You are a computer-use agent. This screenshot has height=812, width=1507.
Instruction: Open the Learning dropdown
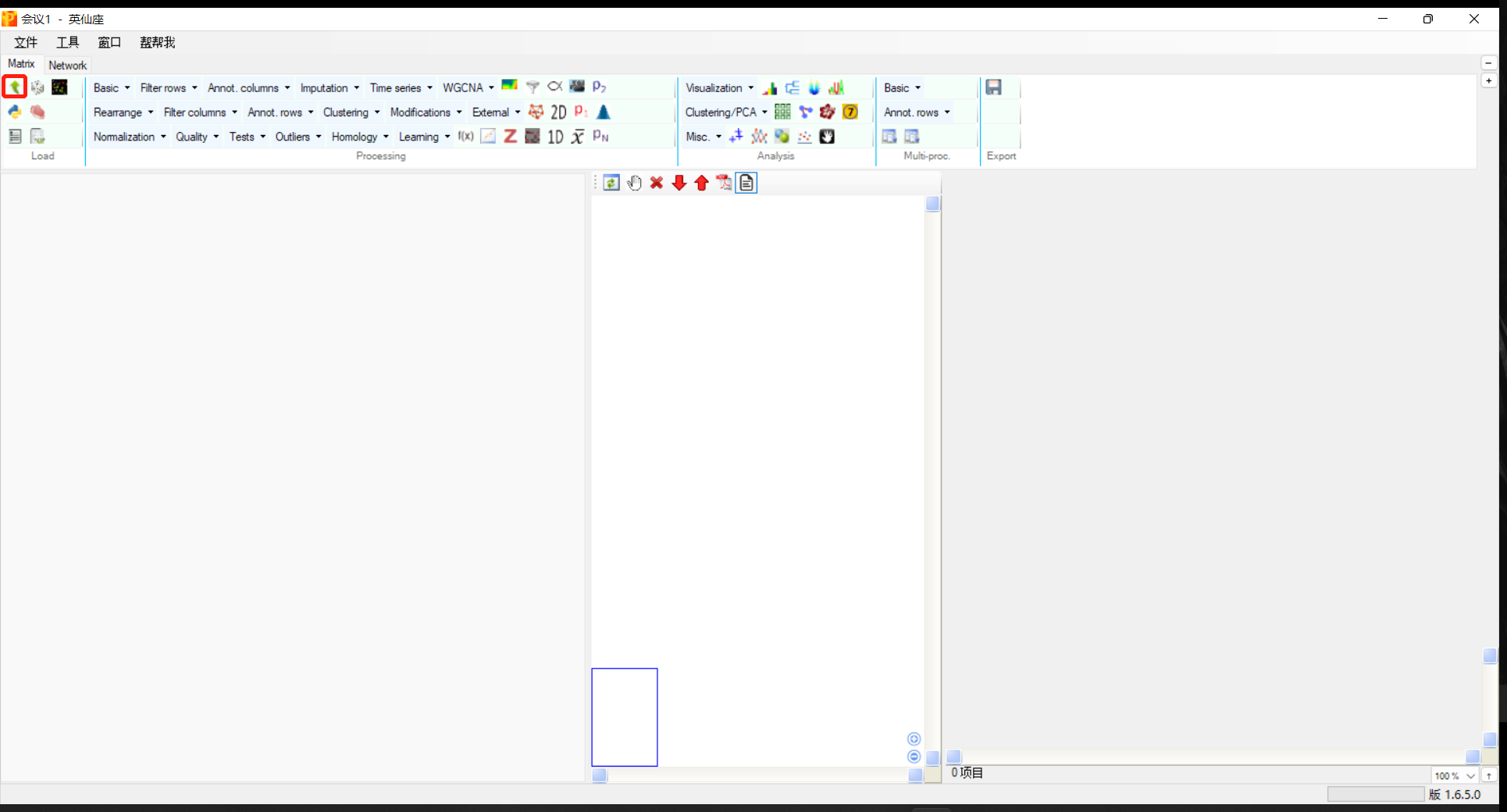point(425,137)
